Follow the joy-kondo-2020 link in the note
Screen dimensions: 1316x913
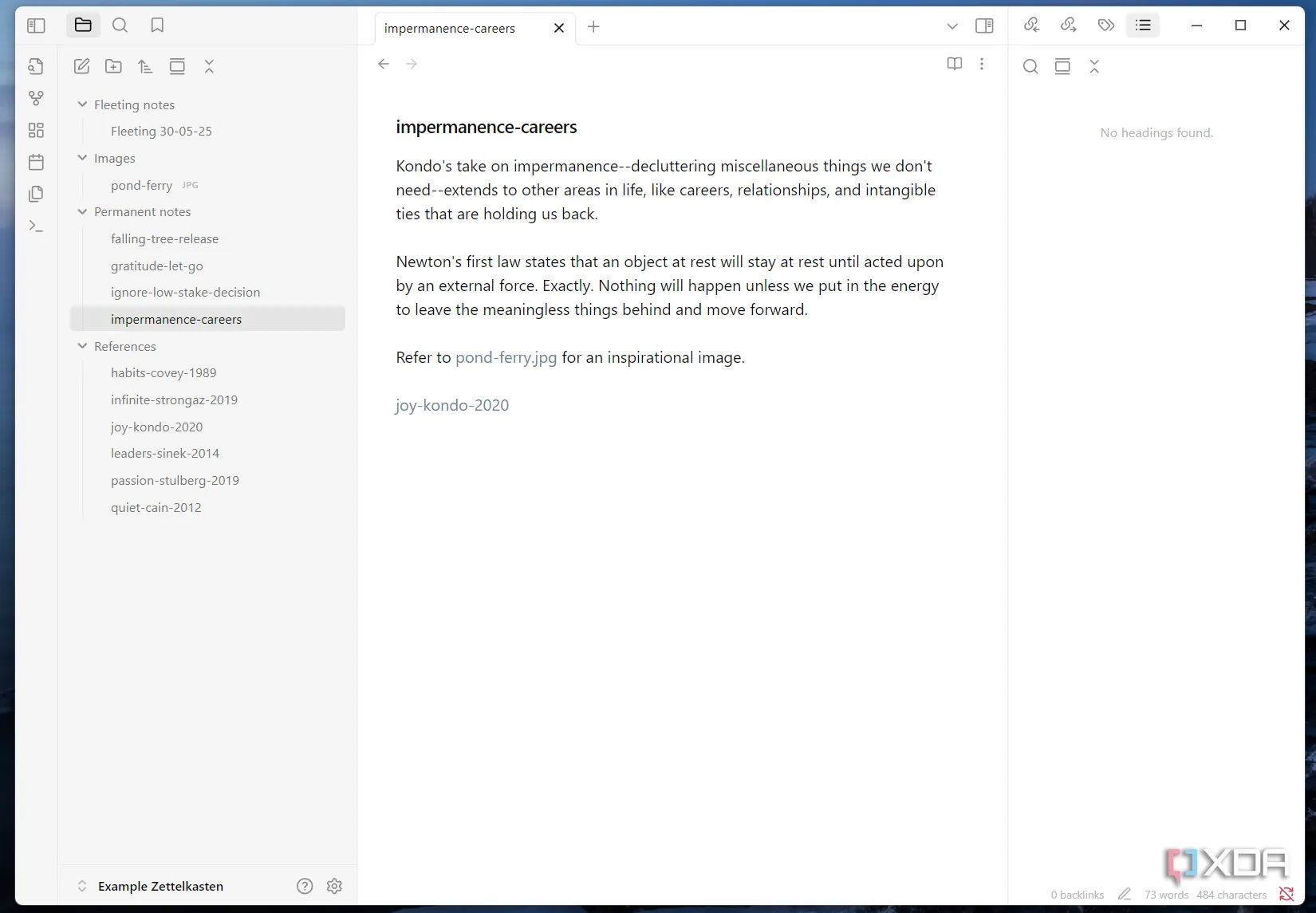pos(452,405)
